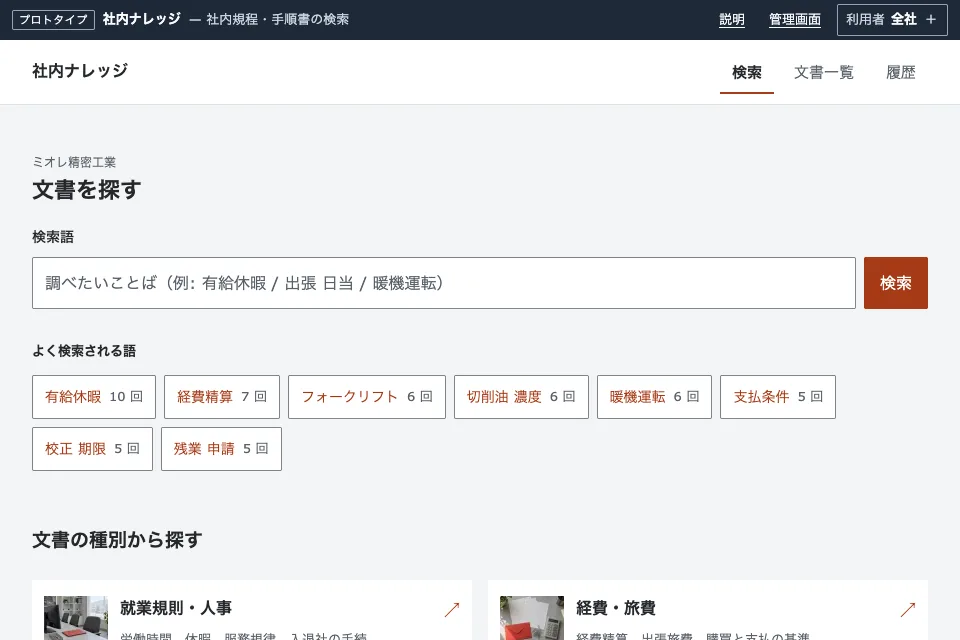The width and height of the screenshot is (960, 640).
Task: Select the 残業 申請 5回 keyword chip
Action: point(221,449)
